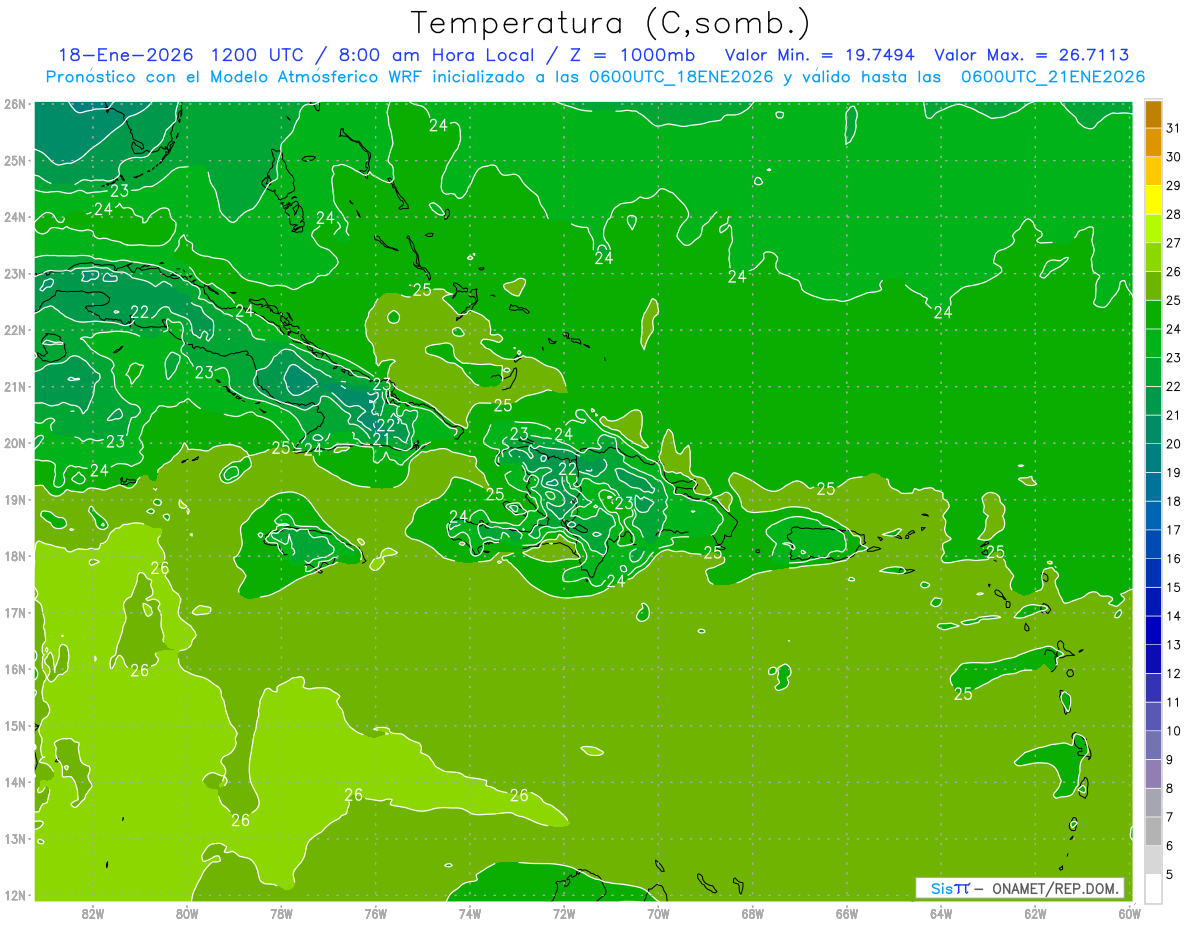Click the brown swatch above 31 on the color scale
The image size is (1200, 927).
1153,115
